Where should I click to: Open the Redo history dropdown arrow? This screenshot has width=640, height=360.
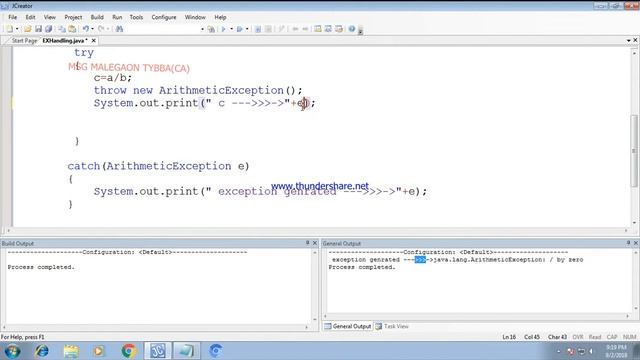coord(108,29)
